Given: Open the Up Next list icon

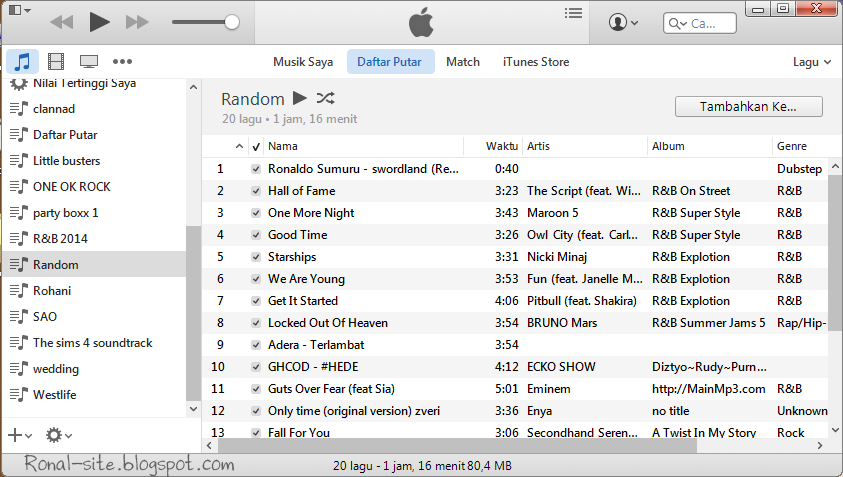Looking at the screenshot, I should [573, 13].
